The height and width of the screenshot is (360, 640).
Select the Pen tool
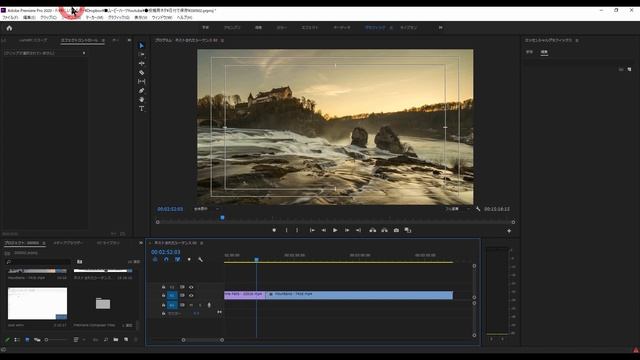(142, 91)
